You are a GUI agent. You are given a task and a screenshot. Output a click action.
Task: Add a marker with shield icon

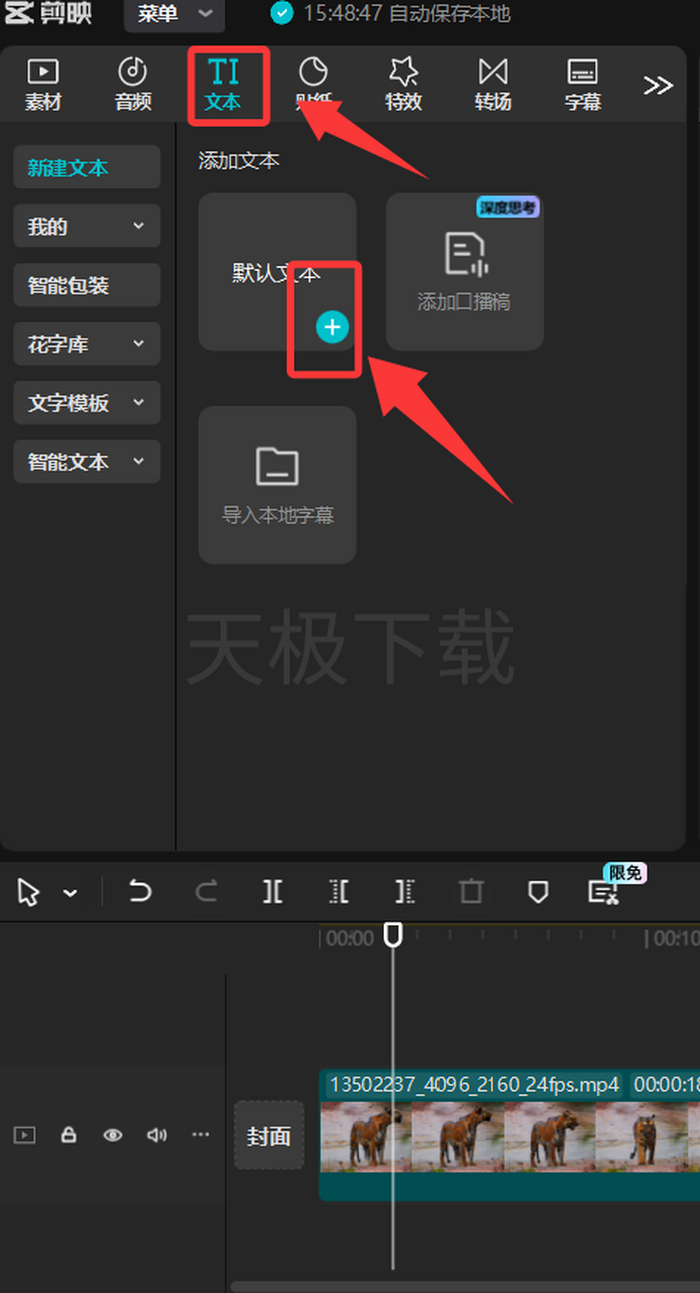(538, 892)
